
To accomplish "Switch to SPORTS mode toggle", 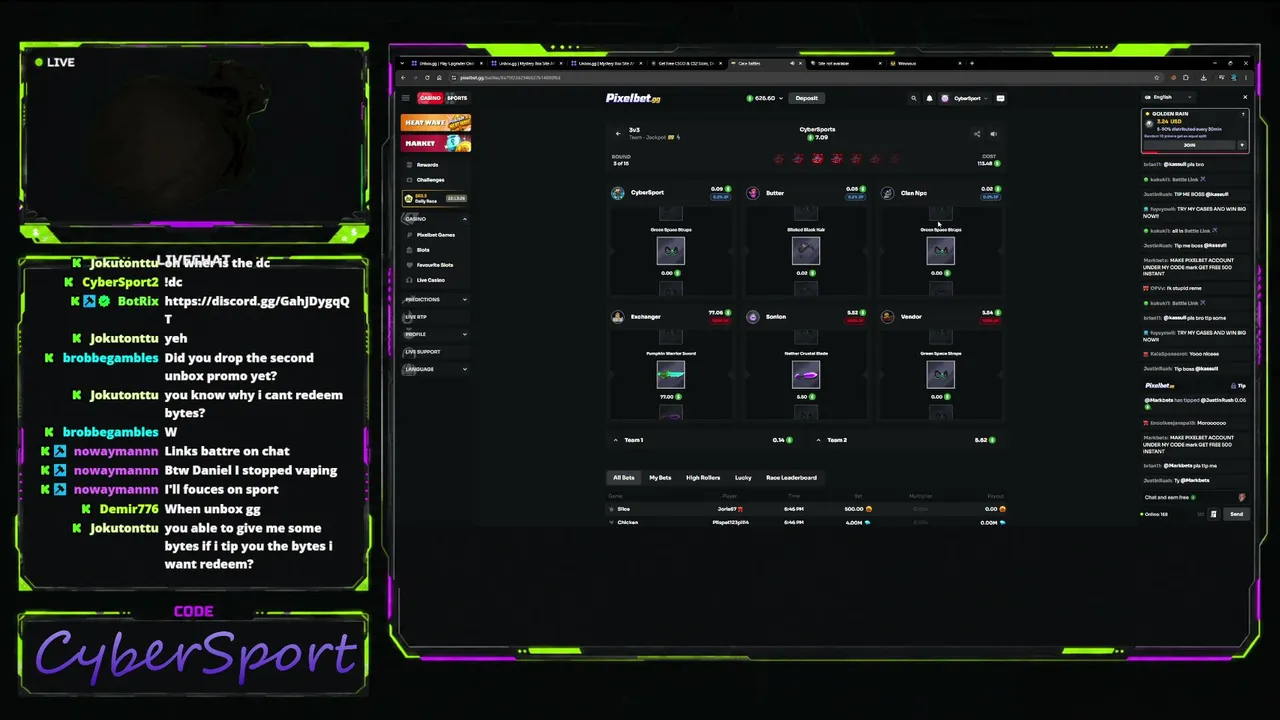I will (x=457, y=98).
